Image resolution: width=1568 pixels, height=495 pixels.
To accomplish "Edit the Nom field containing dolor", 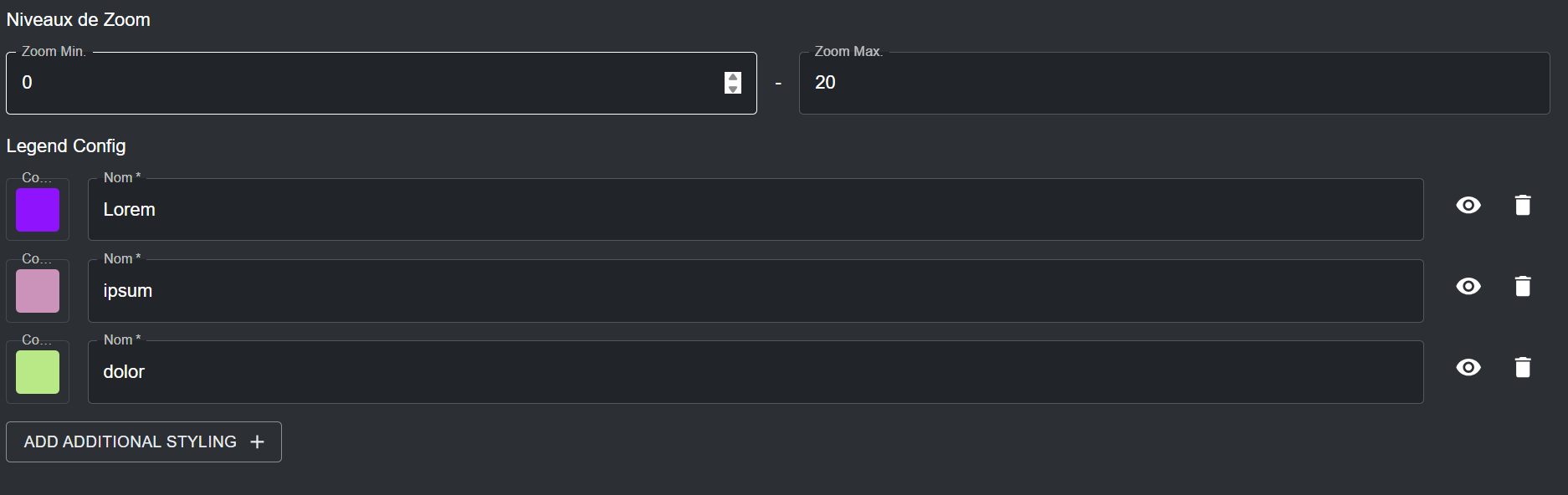I will tap(753, 372).
